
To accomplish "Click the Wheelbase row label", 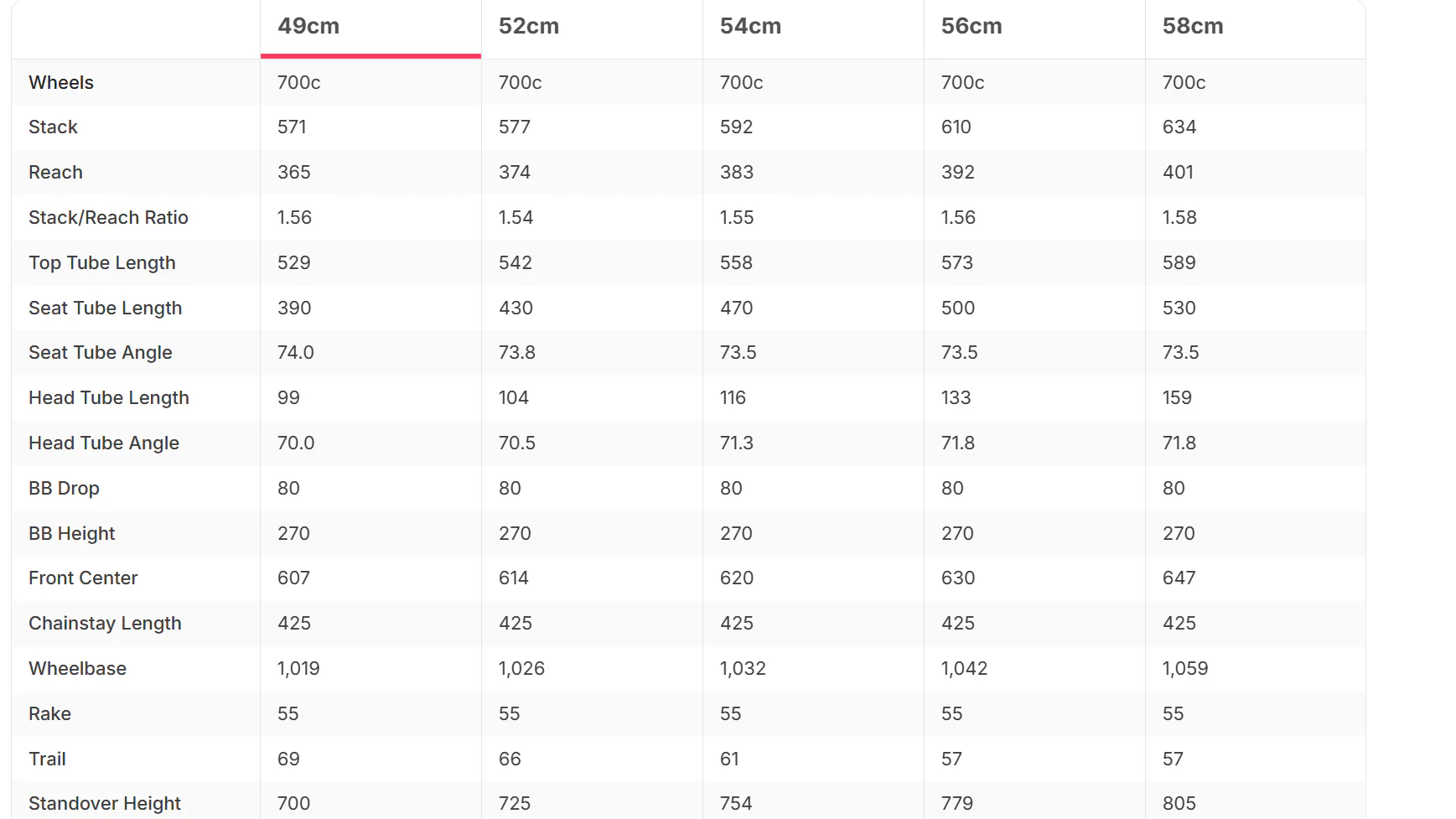I will point(77,668).
